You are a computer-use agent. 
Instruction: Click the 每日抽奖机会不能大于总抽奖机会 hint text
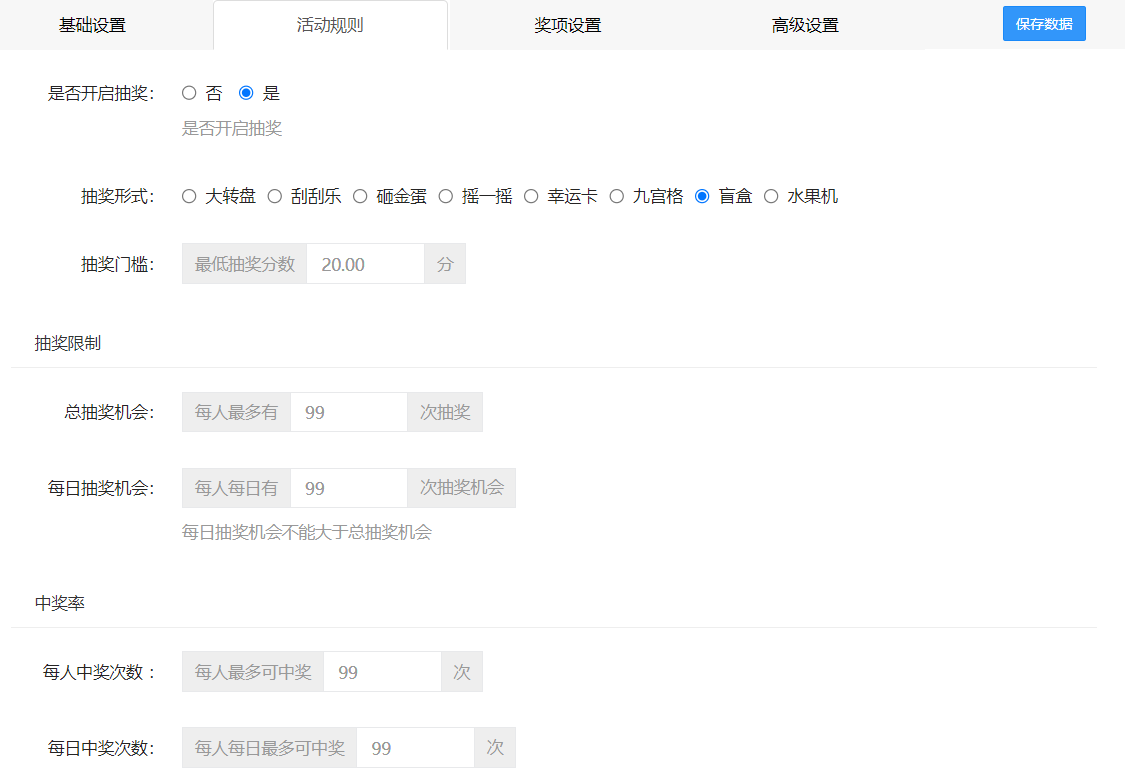point(306,532)
